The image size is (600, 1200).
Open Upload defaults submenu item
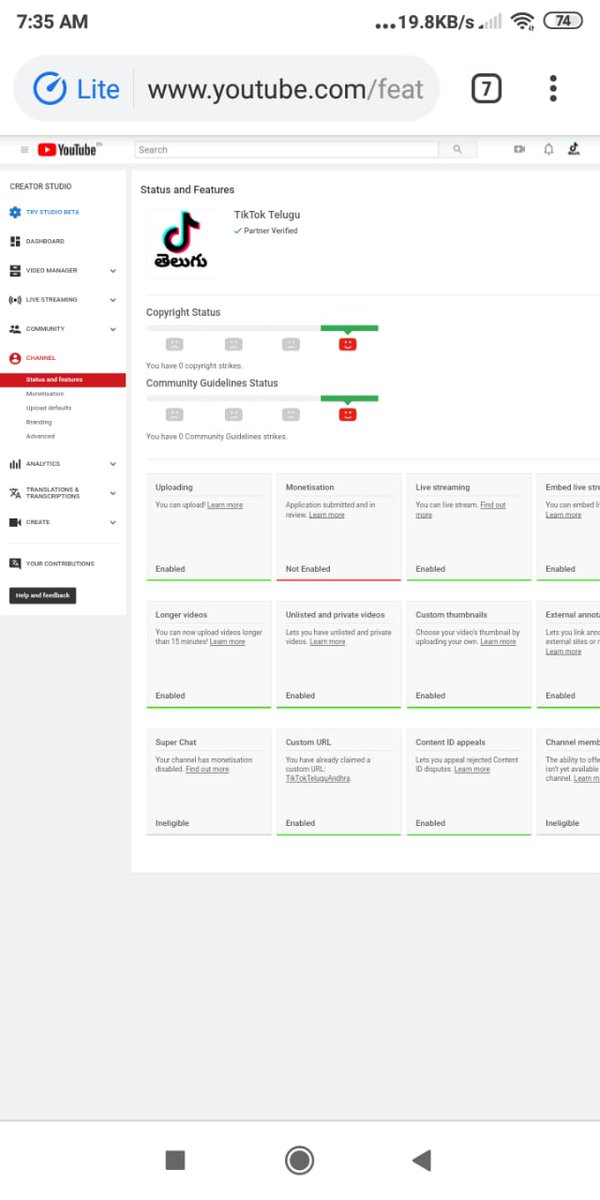coord(48,408)
